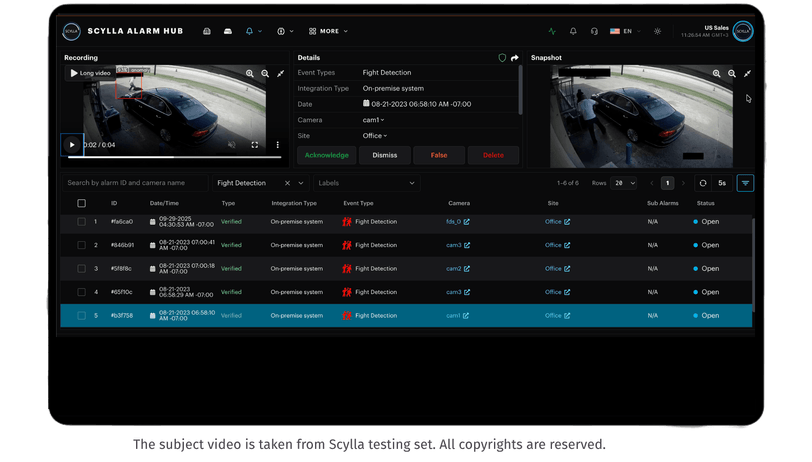Click the Details panel scrollbar
The height and width of the screenshot is (462, 812).
click(520, 89)
